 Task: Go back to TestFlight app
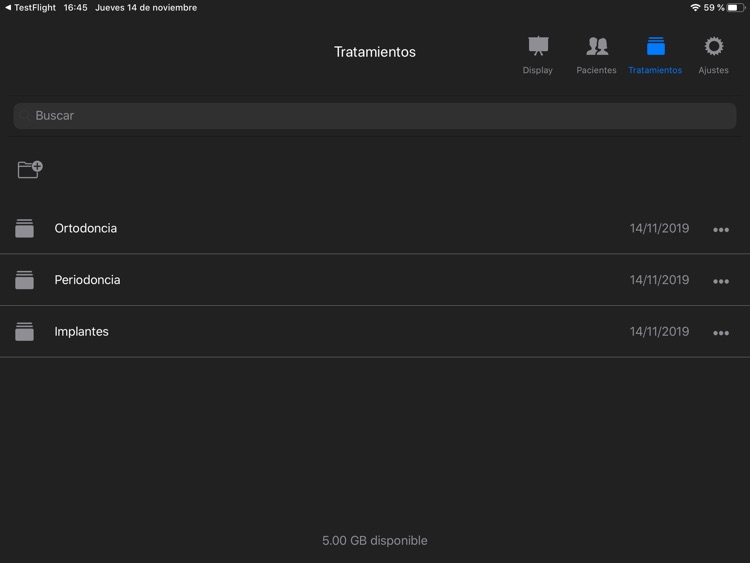(30, 8)
